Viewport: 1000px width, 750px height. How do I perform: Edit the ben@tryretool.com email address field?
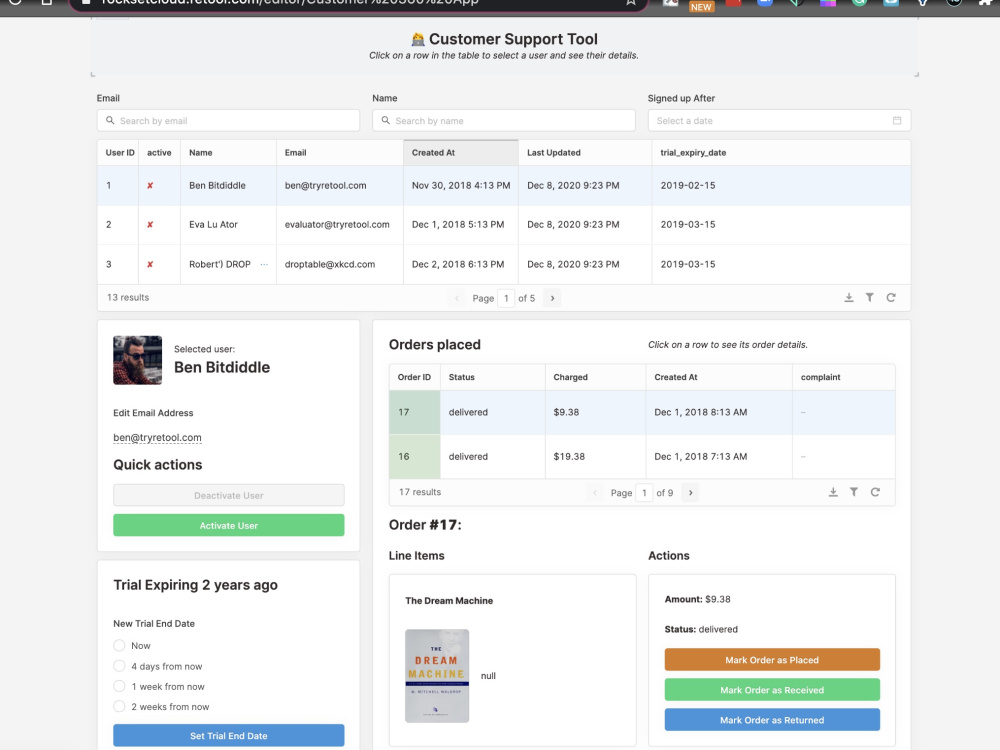coord(158,438)
